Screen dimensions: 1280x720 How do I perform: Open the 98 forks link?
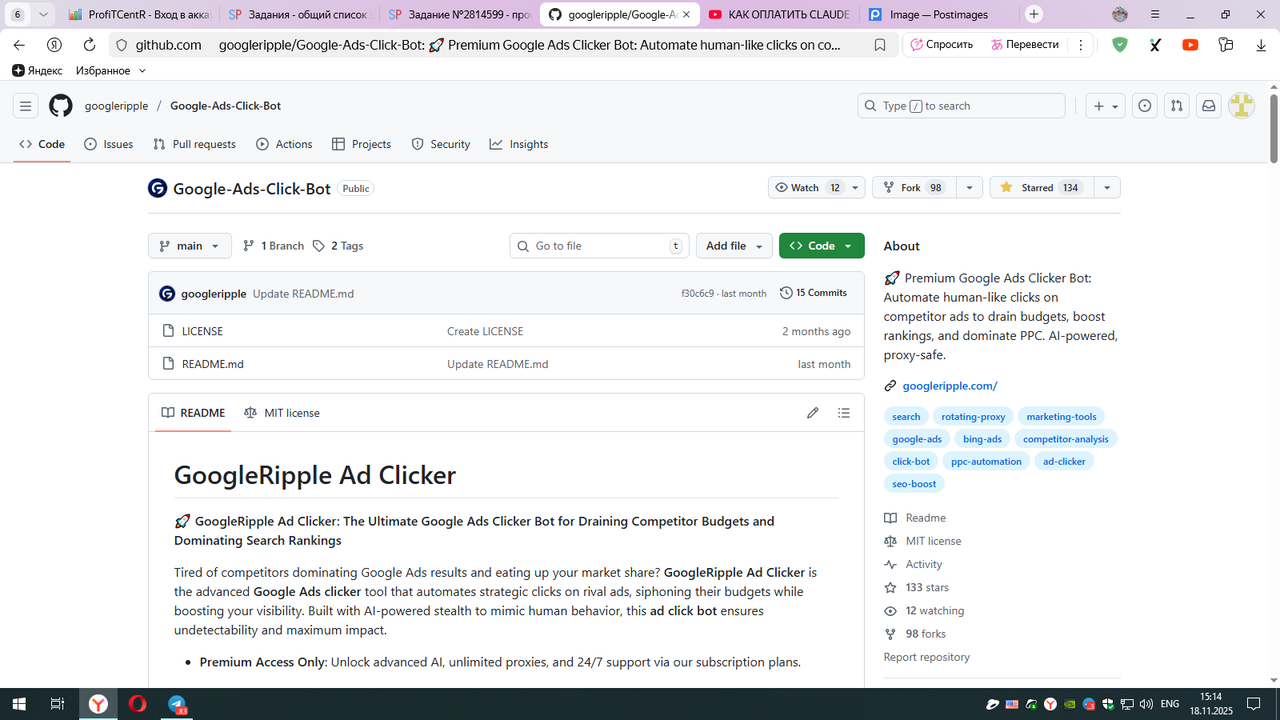coord(915,633)
